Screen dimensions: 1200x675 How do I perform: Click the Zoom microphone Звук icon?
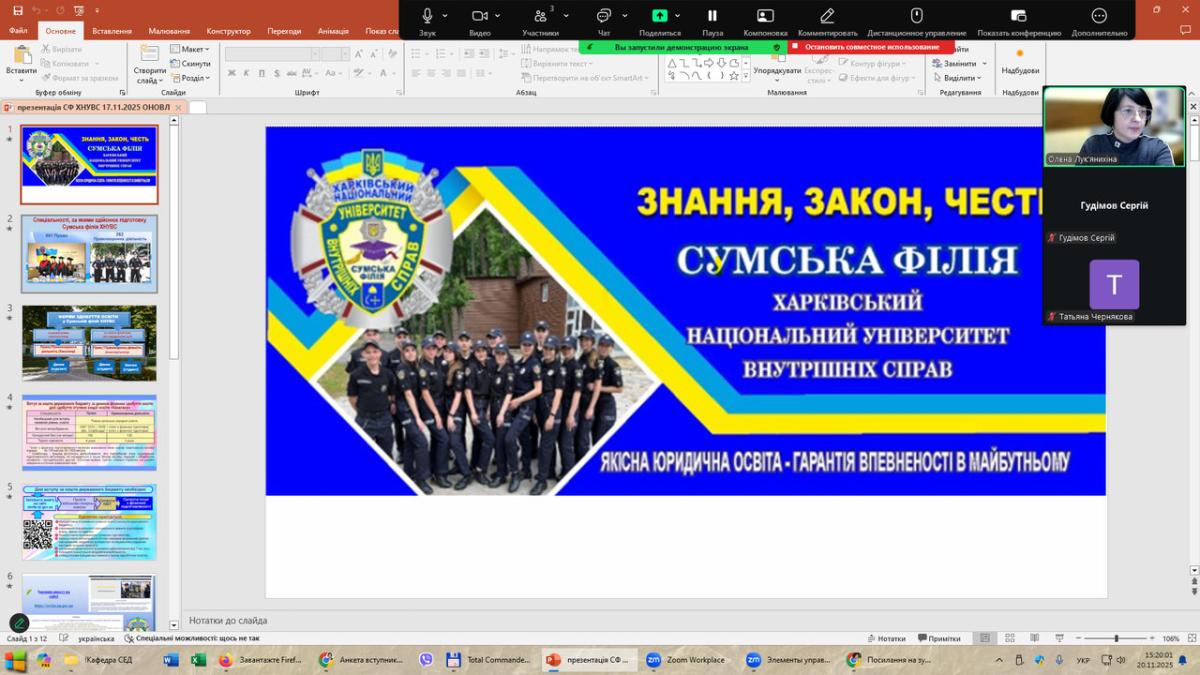(x=427, y=15)
